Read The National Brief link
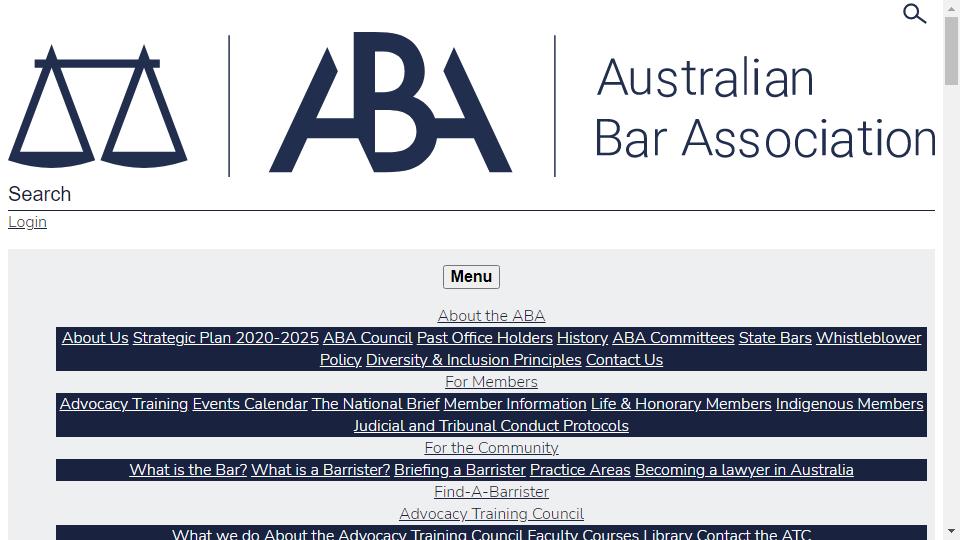Screen dimensions: 960x540 (x=375, y=404)
